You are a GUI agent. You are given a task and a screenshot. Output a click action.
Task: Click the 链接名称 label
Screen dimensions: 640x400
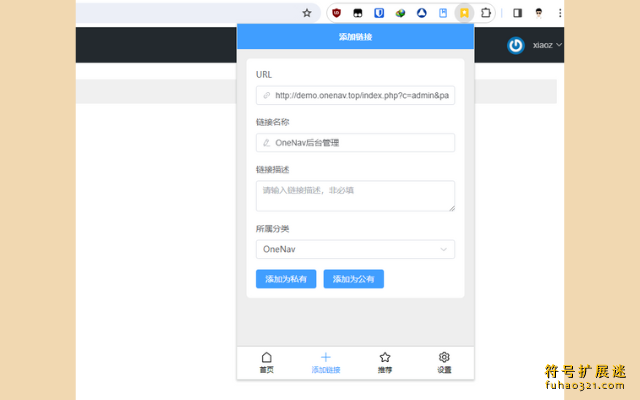point(272,122)
